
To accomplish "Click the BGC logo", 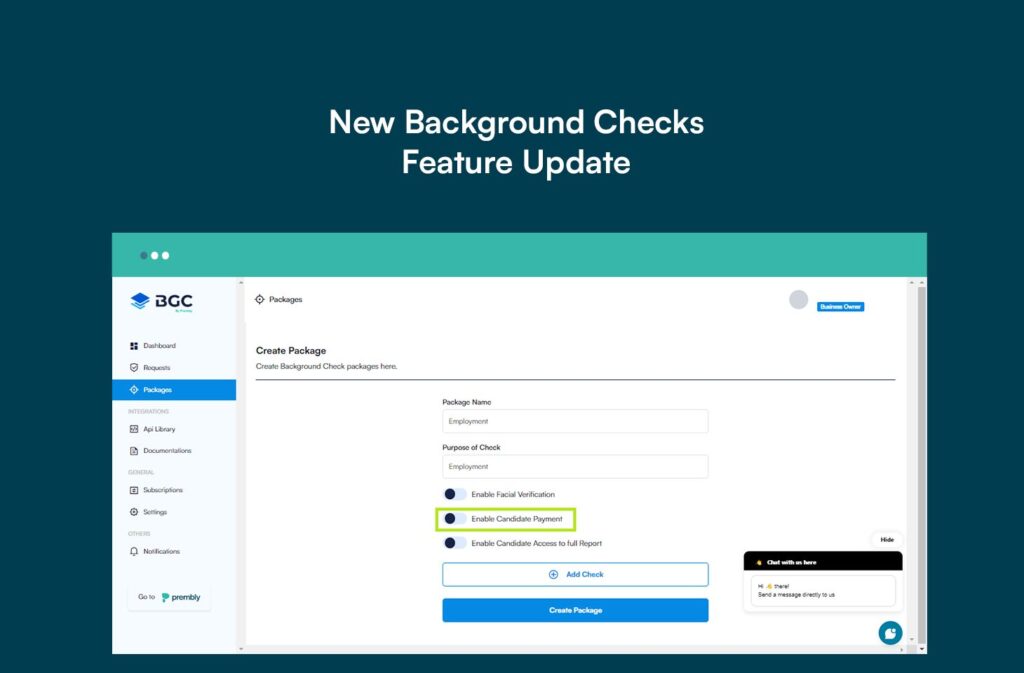I will click(161, 302).
